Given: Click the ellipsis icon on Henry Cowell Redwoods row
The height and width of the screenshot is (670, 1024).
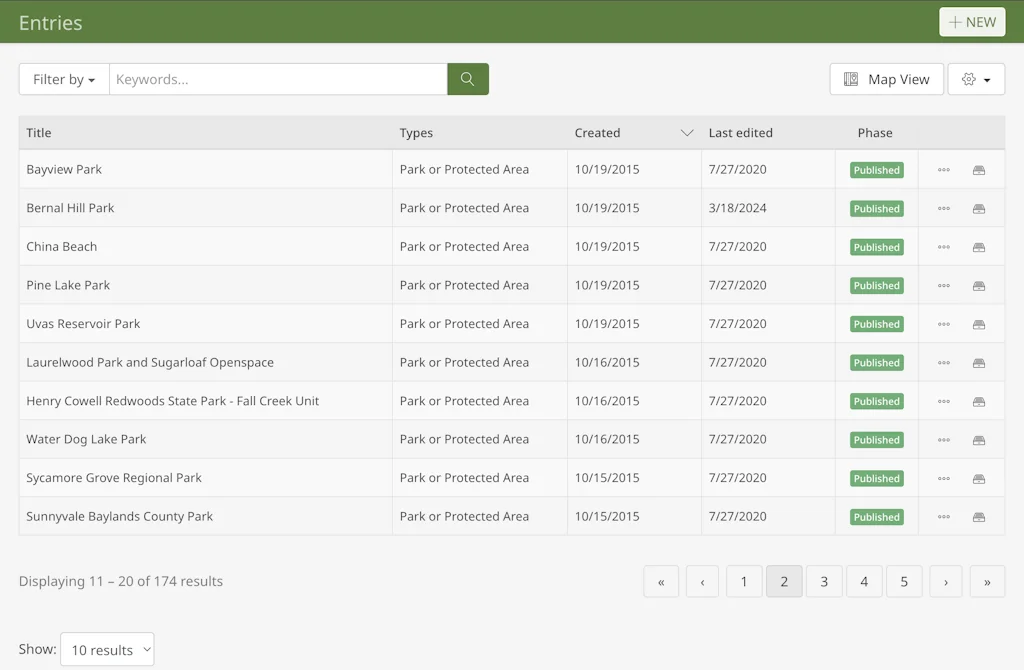Looking at the screenshot, I should click(943, 400).
